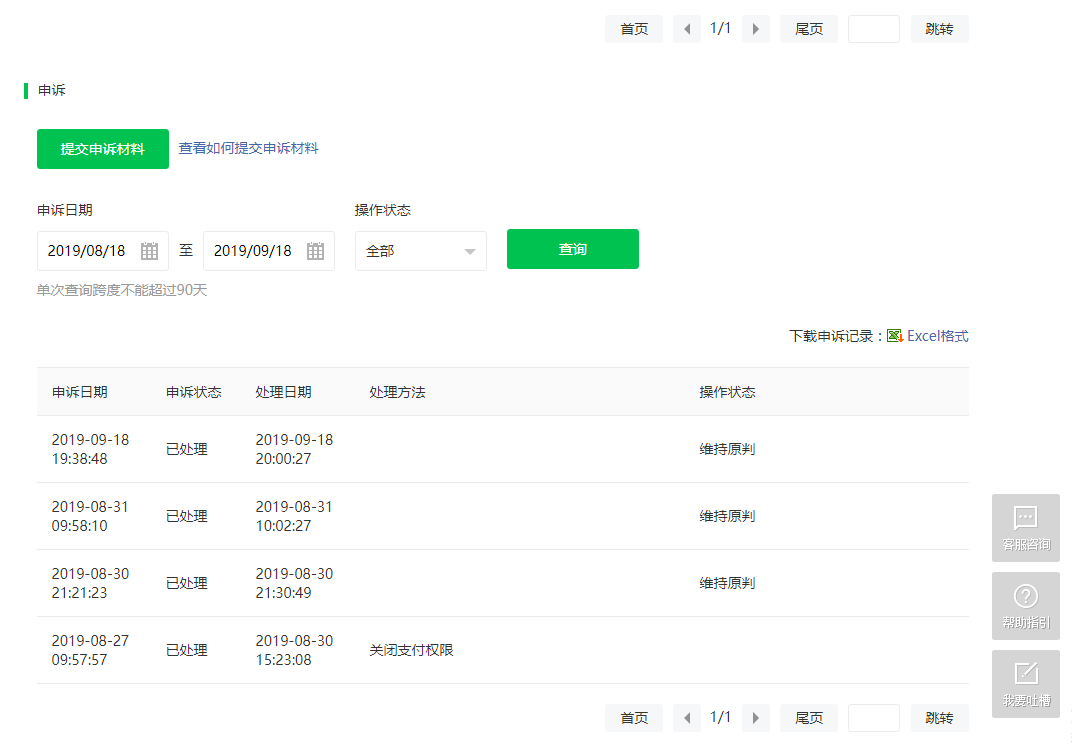The height and width of the screenshot is (745, 1072).
Task: Click 已处理 in the 2019-08-27 row
Action: pyautogui.click(x=187, y=650)
